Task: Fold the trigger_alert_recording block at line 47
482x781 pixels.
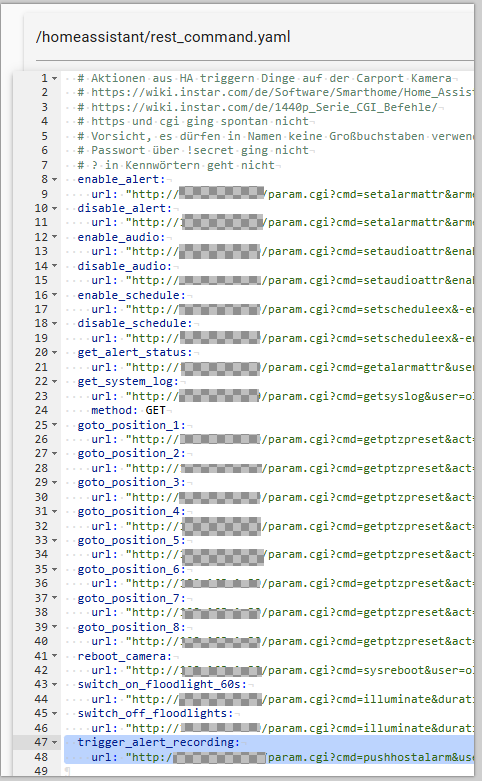Action: [55, 743]
